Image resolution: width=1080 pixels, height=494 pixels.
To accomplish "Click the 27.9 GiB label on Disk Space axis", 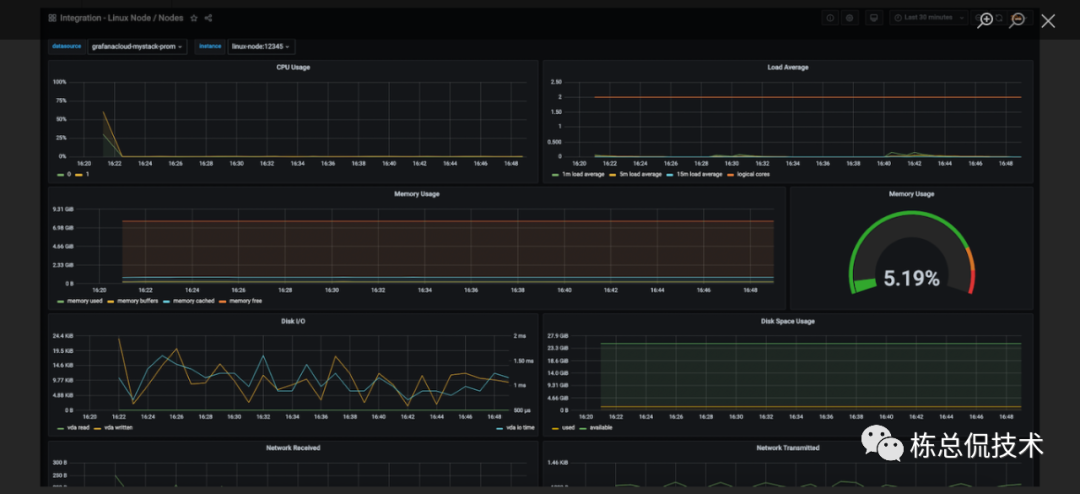I will click(557, 336).
